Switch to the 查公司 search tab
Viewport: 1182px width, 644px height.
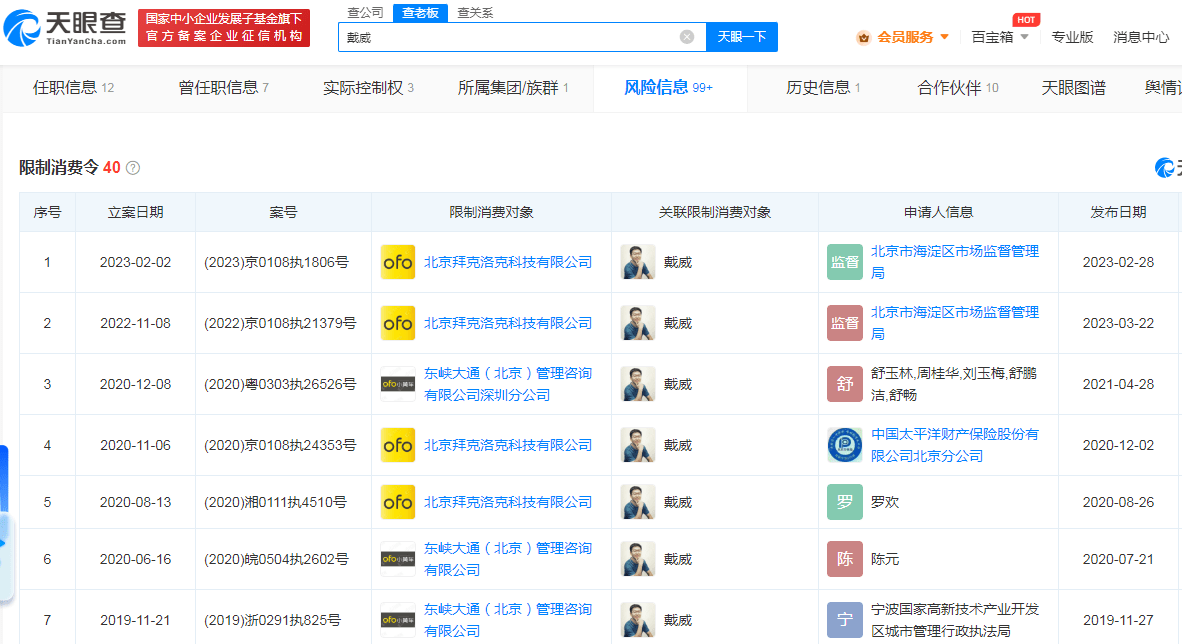[365, 13]
